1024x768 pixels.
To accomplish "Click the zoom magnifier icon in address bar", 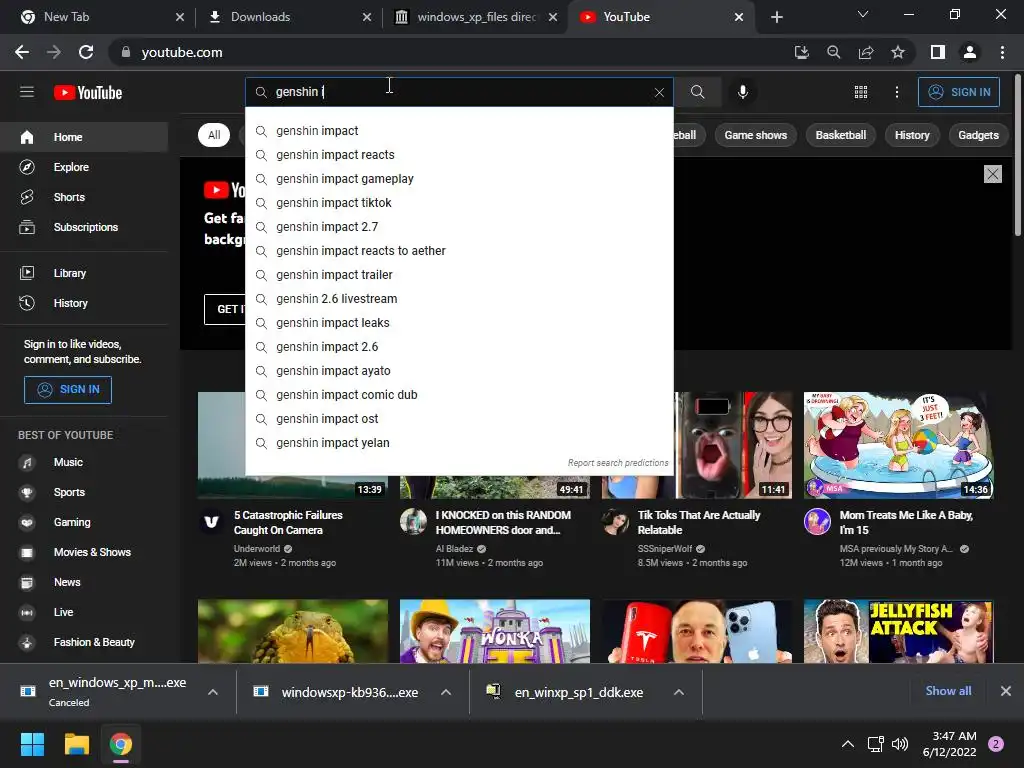I will (833, 52).
